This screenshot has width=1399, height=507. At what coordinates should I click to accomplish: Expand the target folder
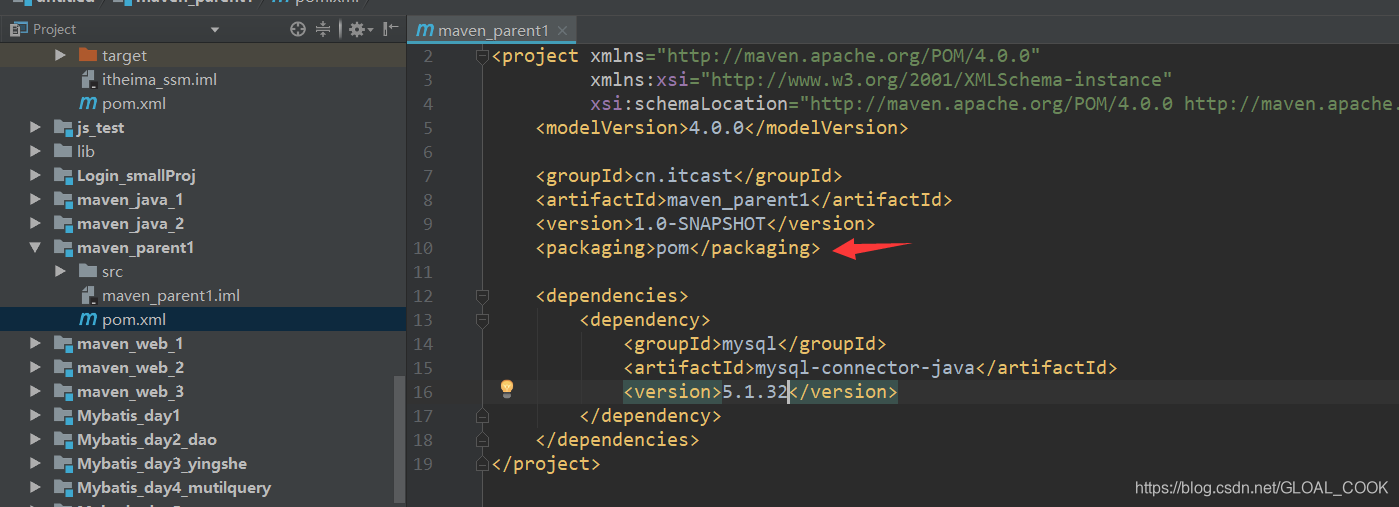(60, 55)
